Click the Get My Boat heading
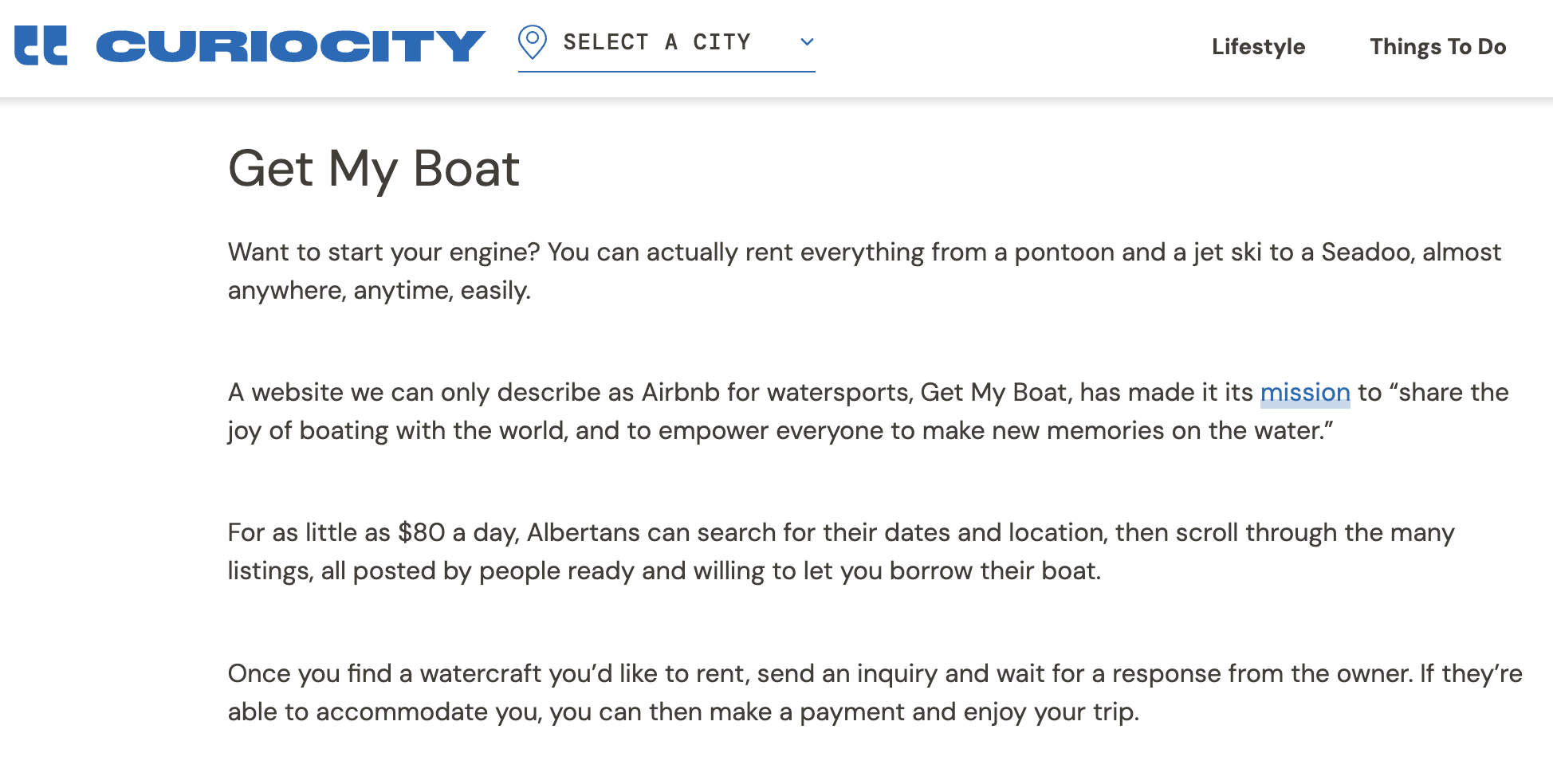Viewport: 1553px width, 784px height. point(374,169)
